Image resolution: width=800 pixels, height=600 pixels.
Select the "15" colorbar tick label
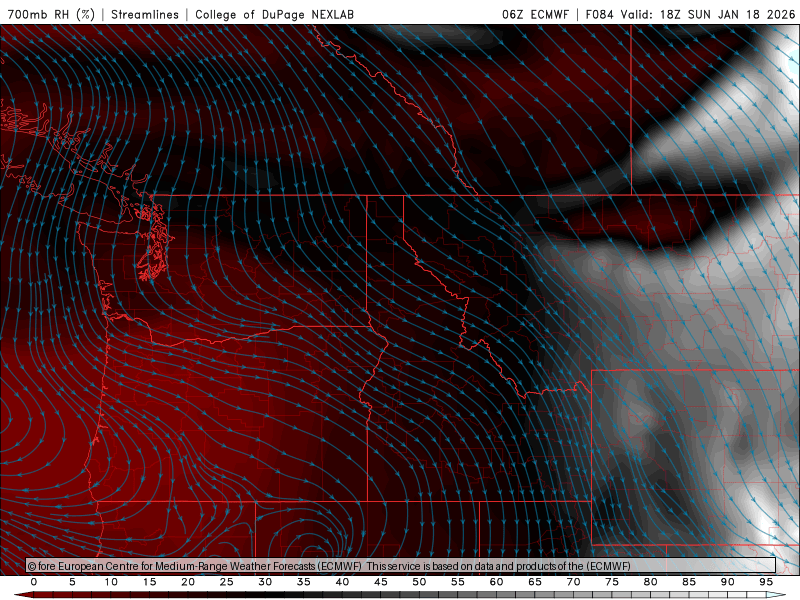(149, 582)
